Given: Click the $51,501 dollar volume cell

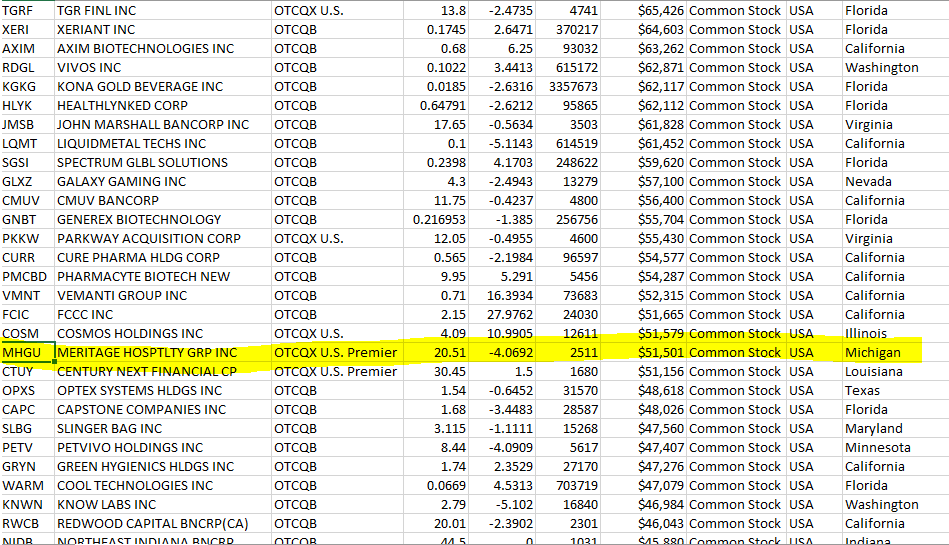Looking at the screenshot, I should click(x=643, y=352).
